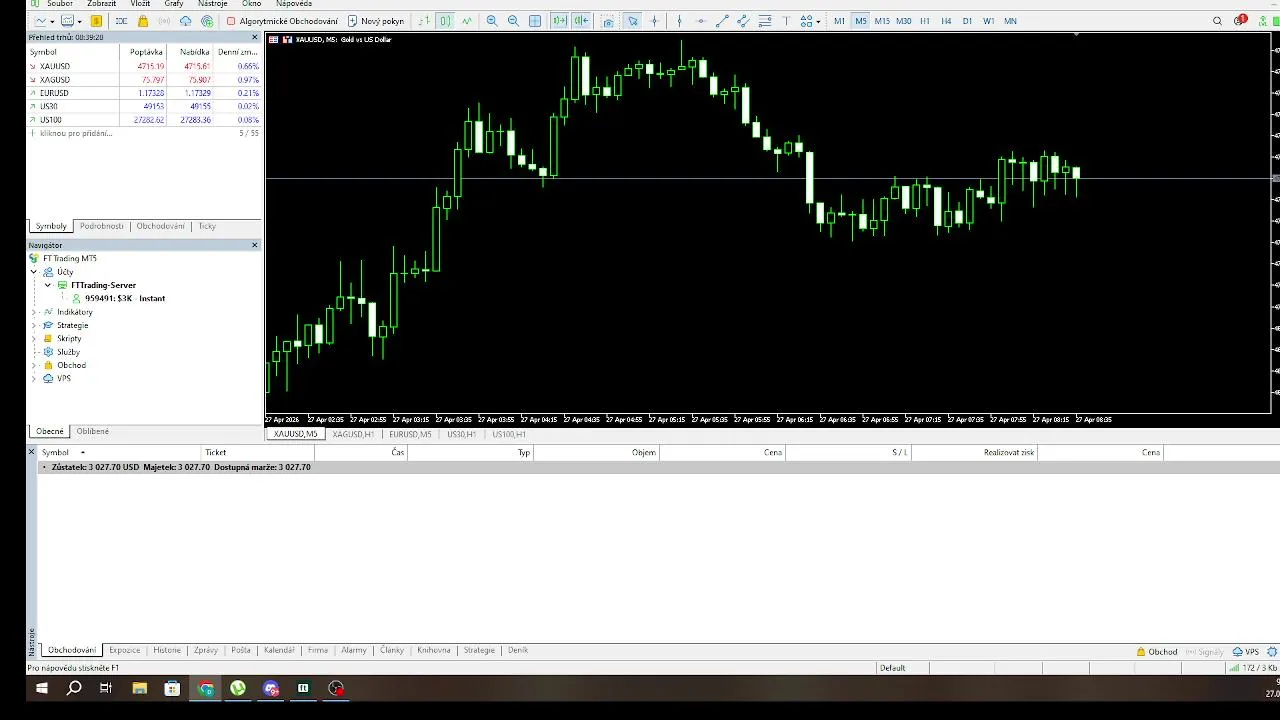
Task: Open the new chart dropdown arrow
Action: coord(79,21)
